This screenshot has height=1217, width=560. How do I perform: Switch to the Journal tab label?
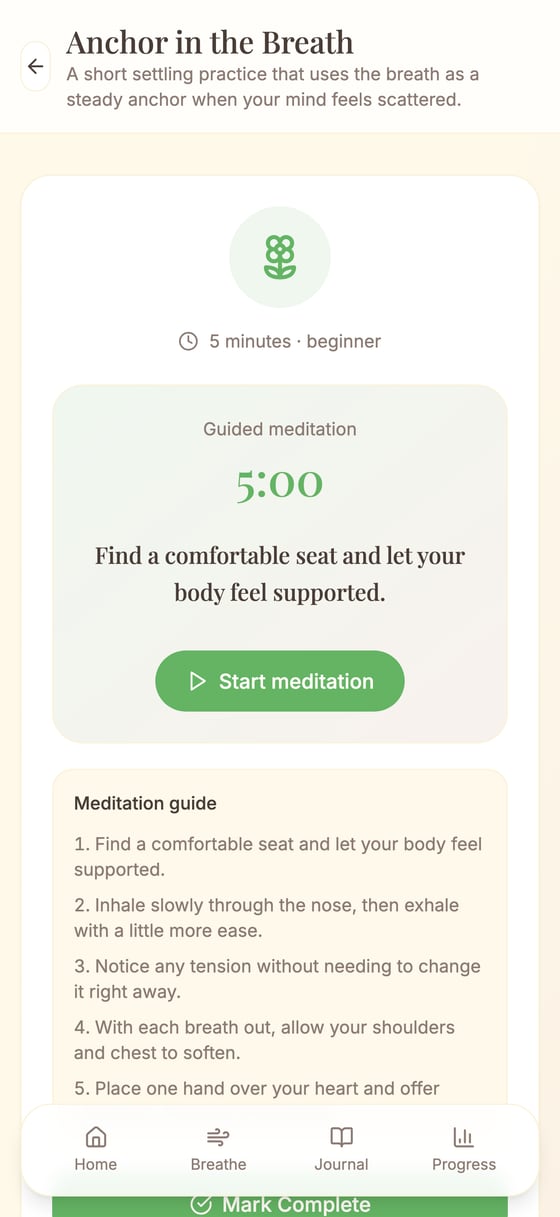[x=342, y=1164]
